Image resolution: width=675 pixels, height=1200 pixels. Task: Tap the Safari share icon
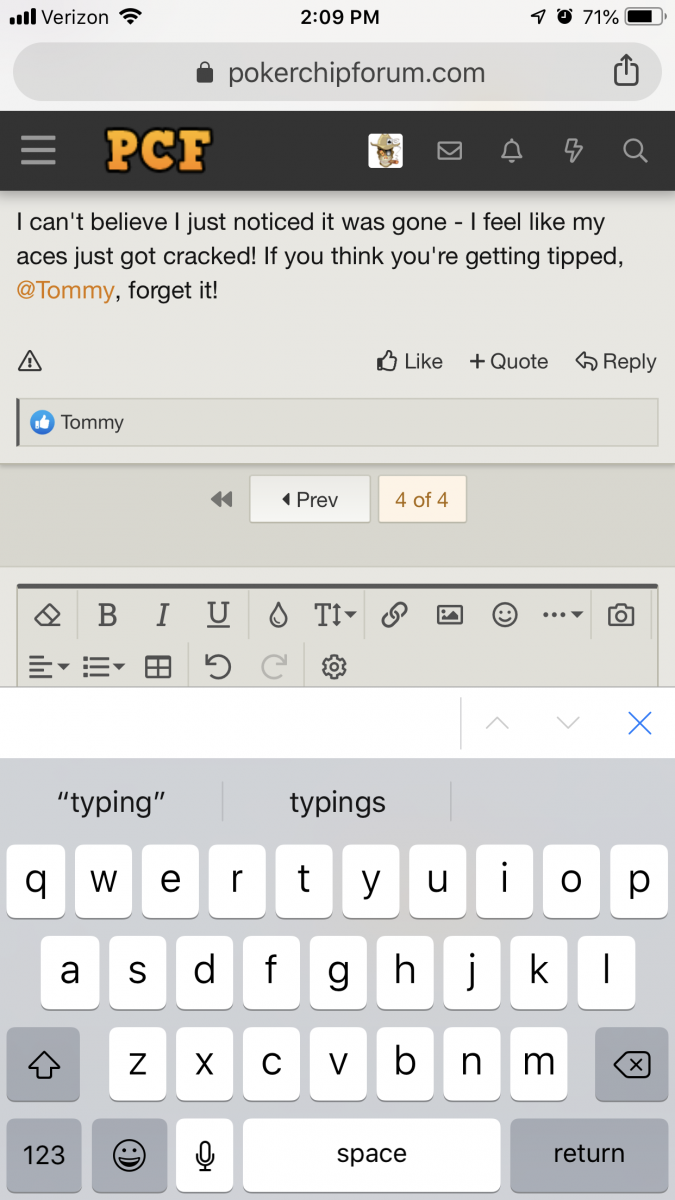626,72
